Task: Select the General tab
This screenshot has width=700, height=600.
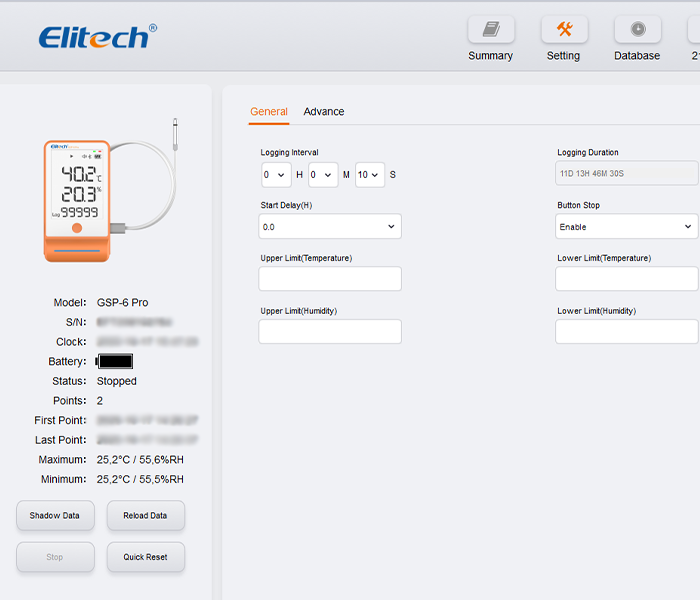Action: coord(269,112)
